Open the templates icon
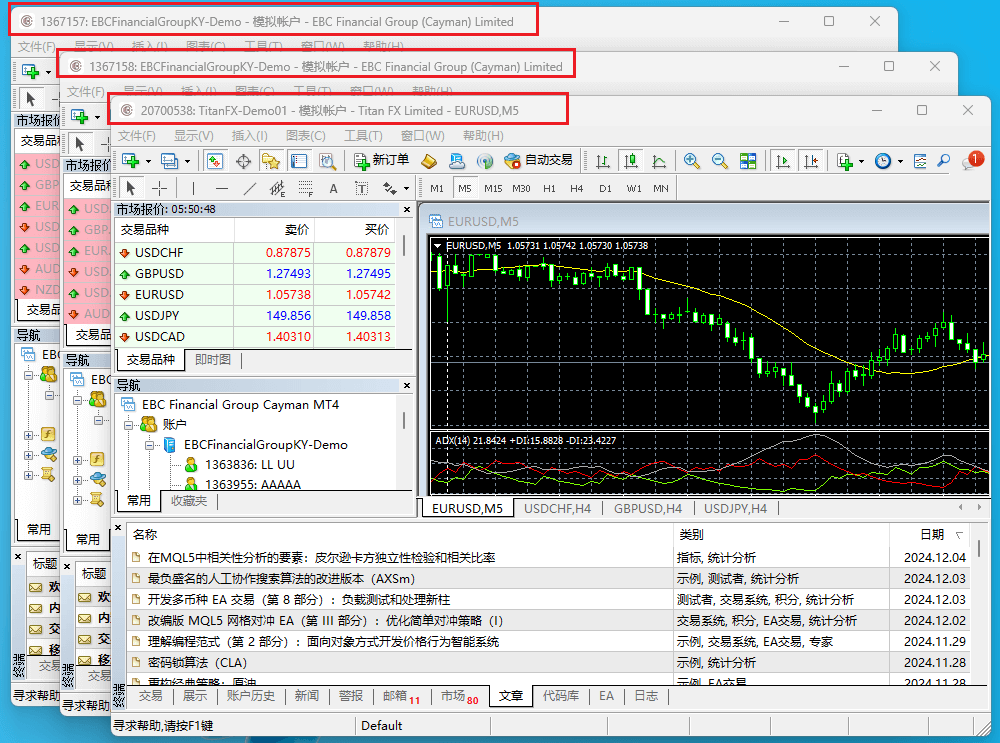1000x743 pixels. click(920, 161)
